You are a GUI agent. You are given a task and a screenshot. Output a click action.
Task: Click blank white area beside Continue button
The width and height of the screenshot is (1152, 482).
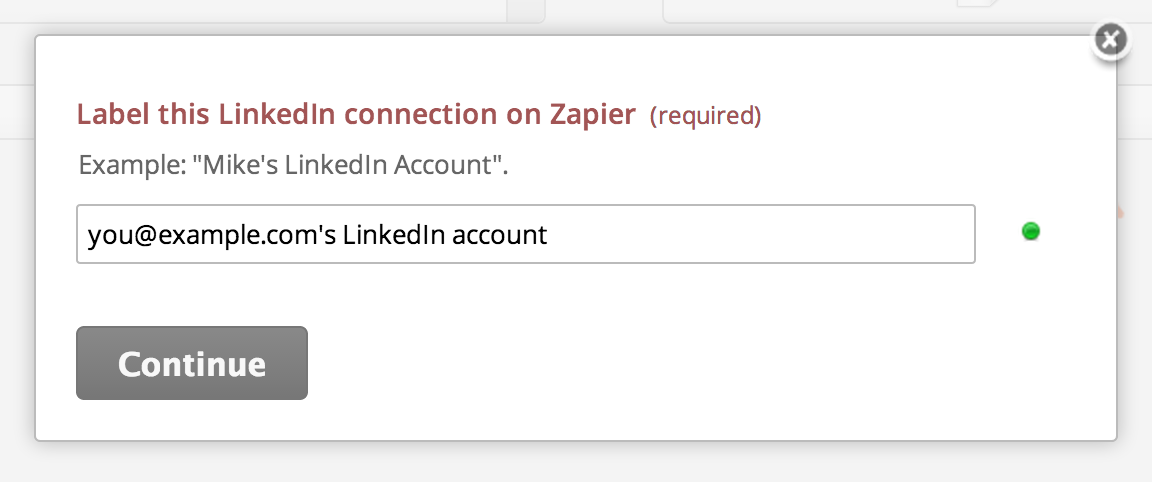point(661,363)
